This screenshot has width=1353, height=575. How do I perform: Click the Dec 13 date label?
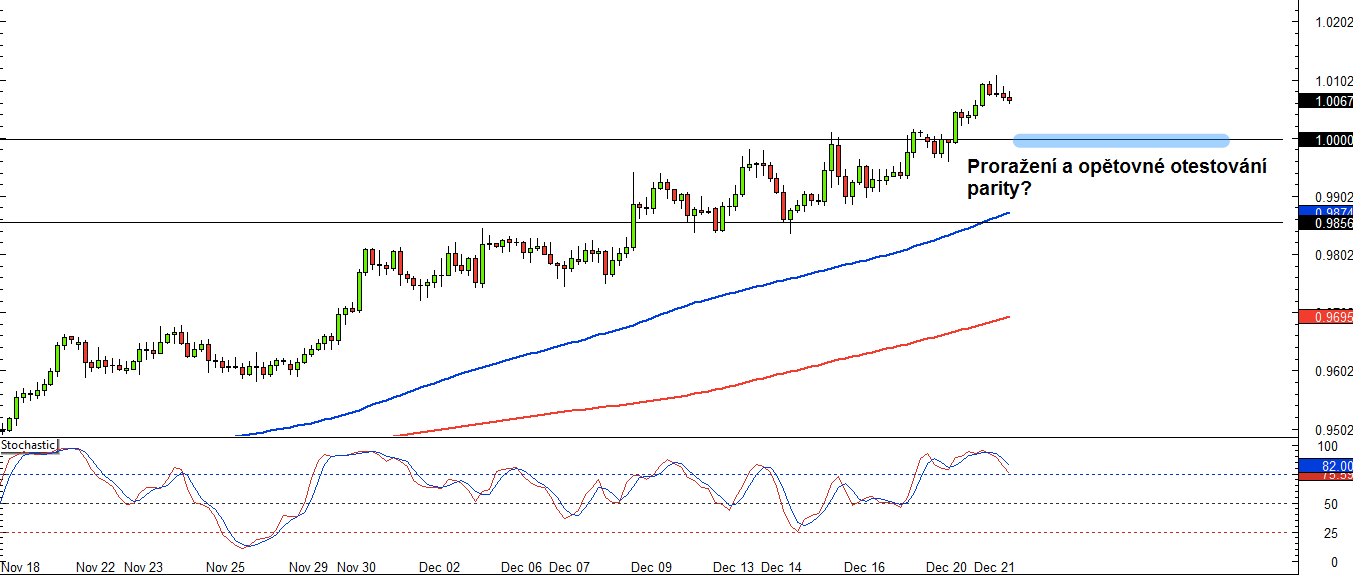(x=734, y=567)
